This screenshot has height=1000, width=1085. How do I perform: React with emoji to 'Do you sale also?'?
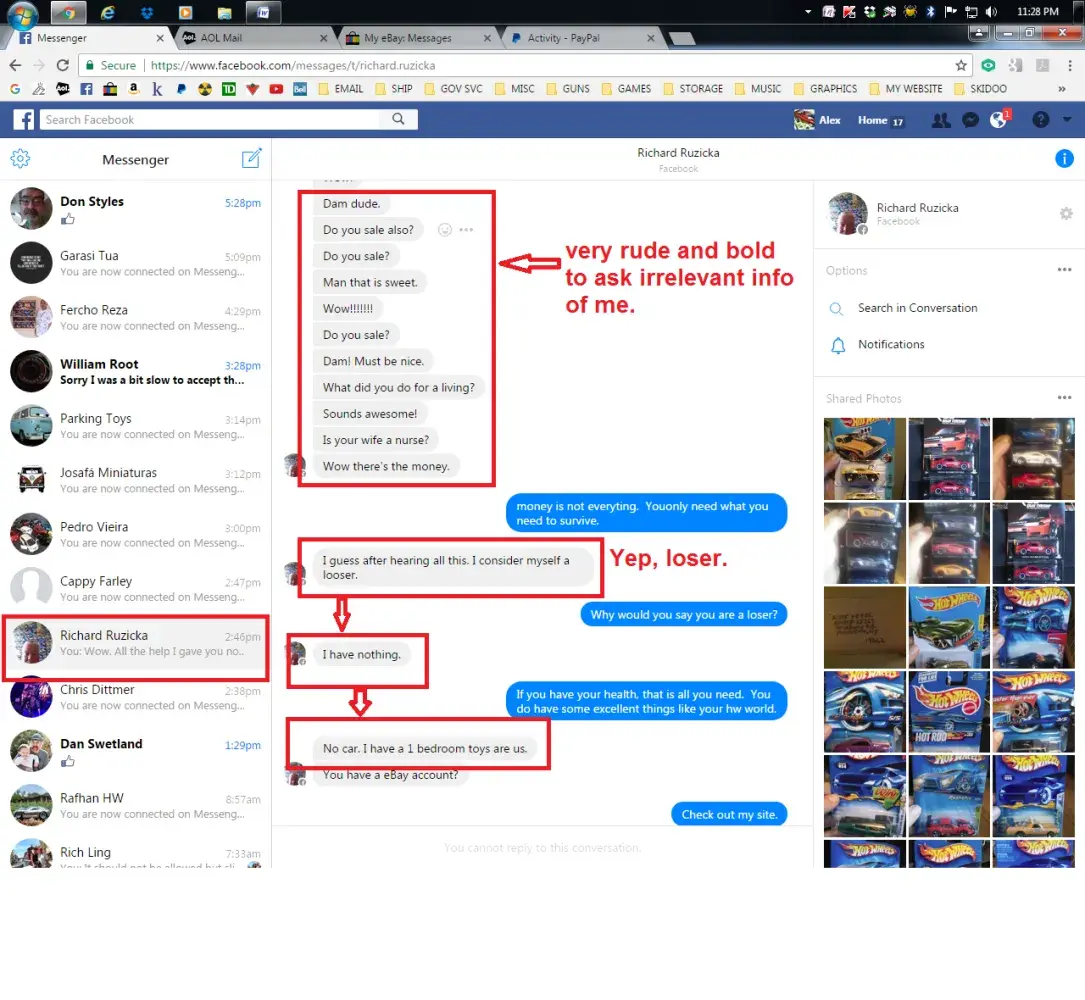tap(445, 230)
